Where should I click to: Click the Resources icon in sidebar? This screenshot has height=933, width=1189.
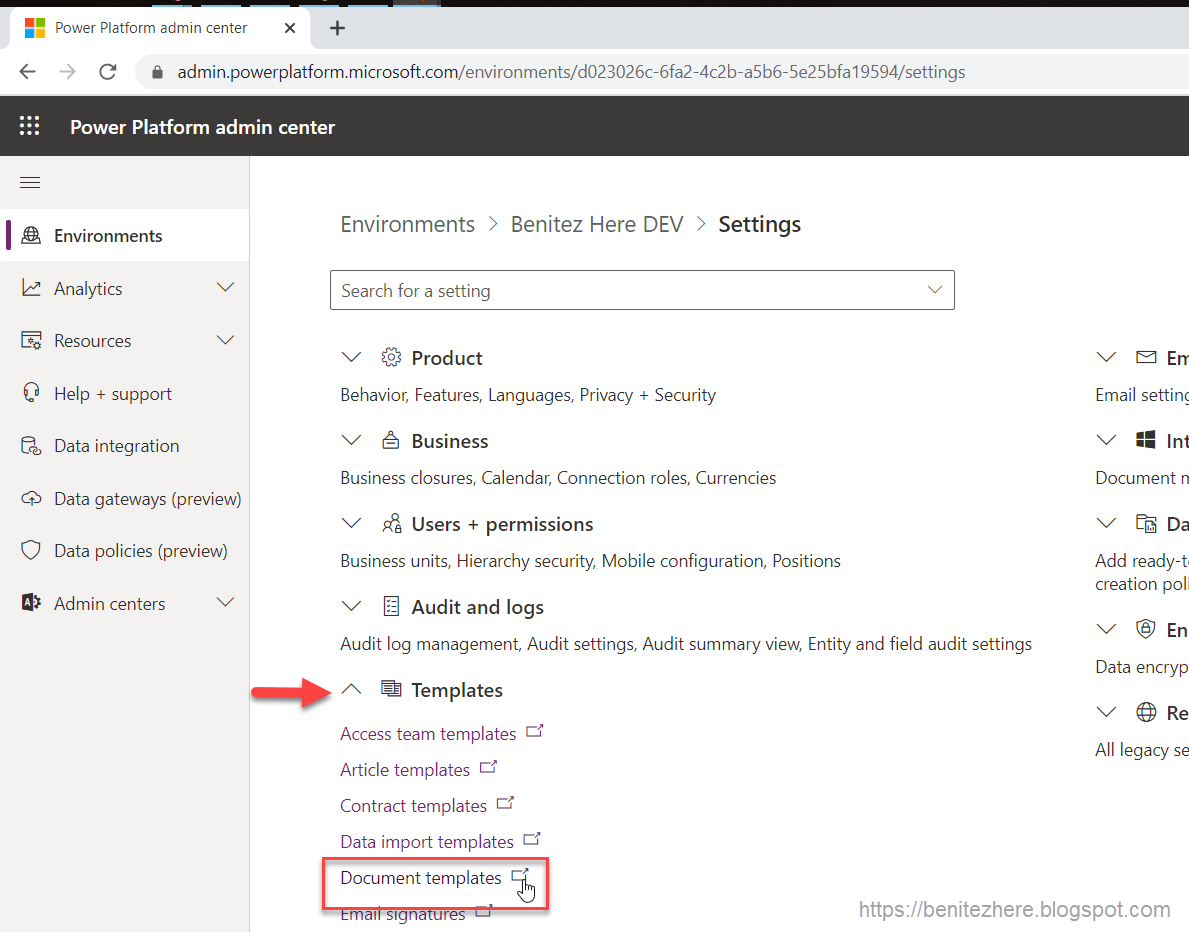31,341
